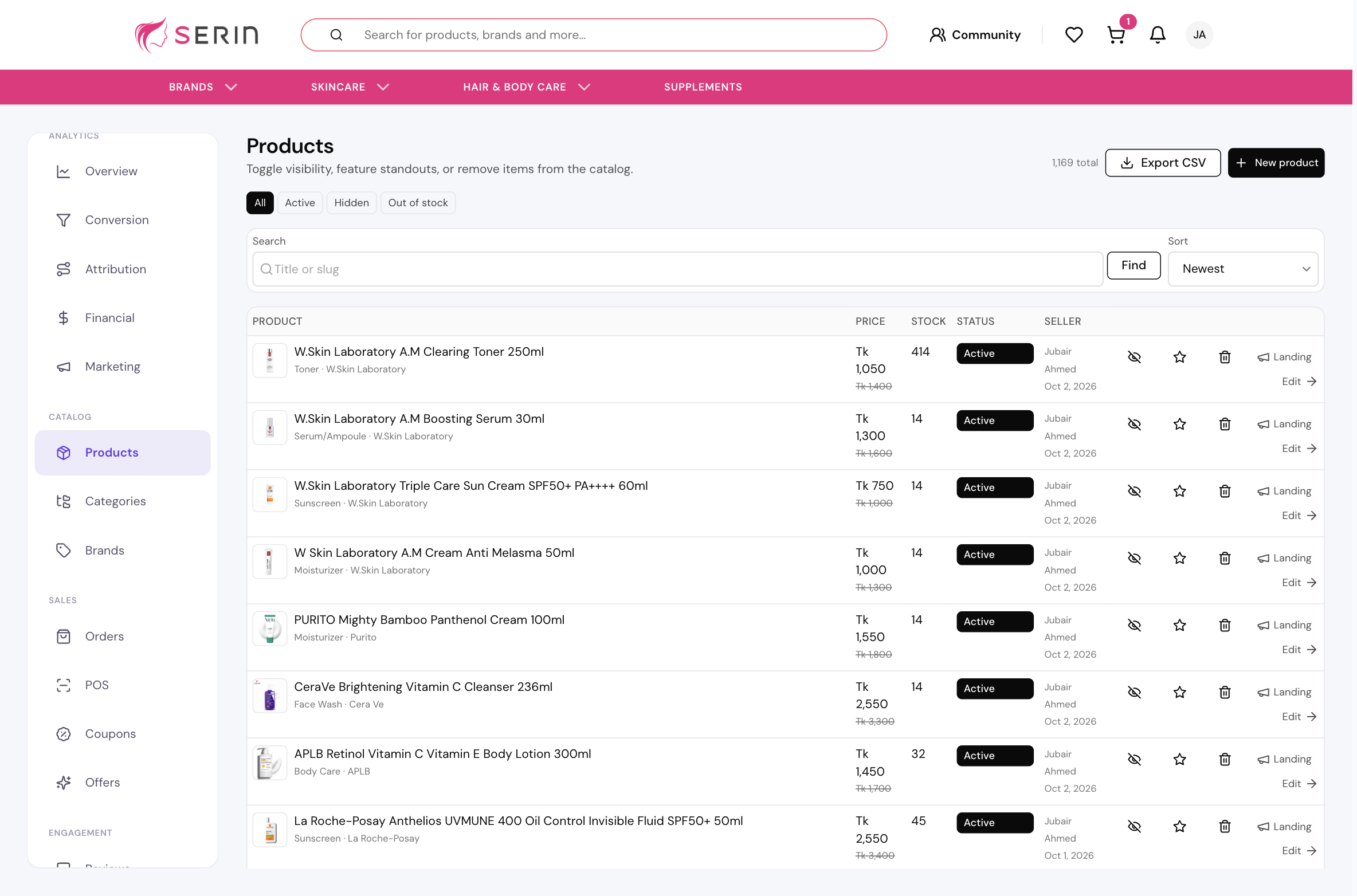The image size is (1357, 896).
Task: Hide La Roche-Posay Anthelios product
Action: click(x=1134, y=826)
